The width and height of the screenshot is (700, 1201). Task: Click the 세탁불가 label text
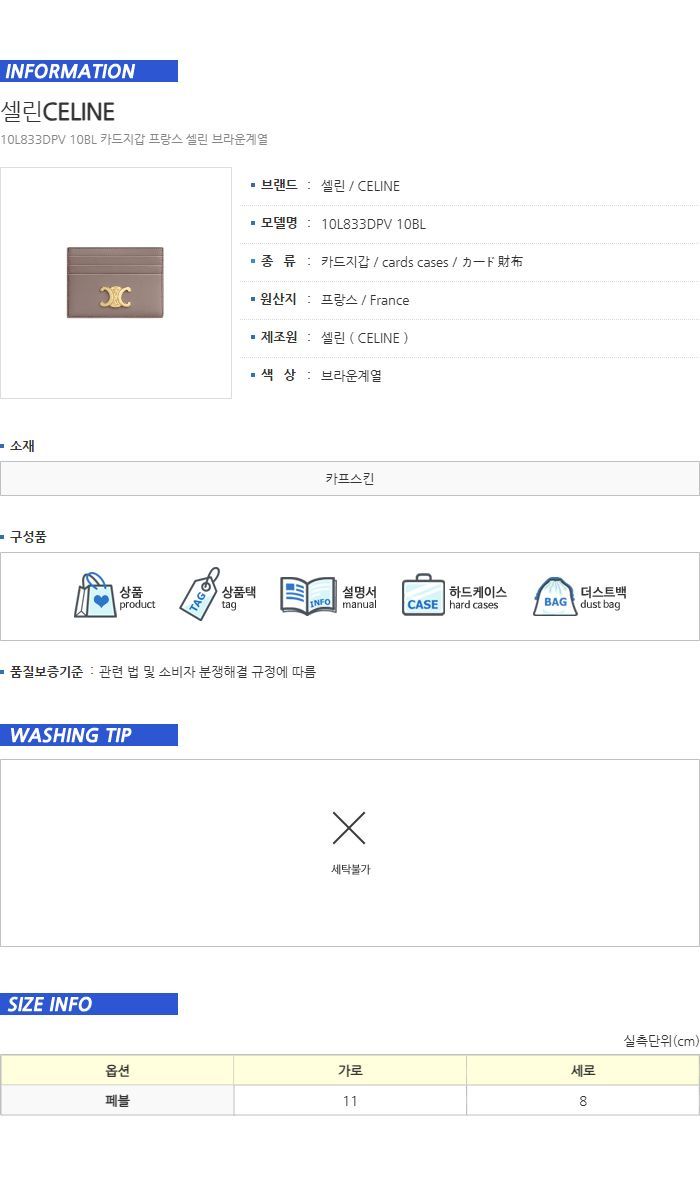coord(351,869)
